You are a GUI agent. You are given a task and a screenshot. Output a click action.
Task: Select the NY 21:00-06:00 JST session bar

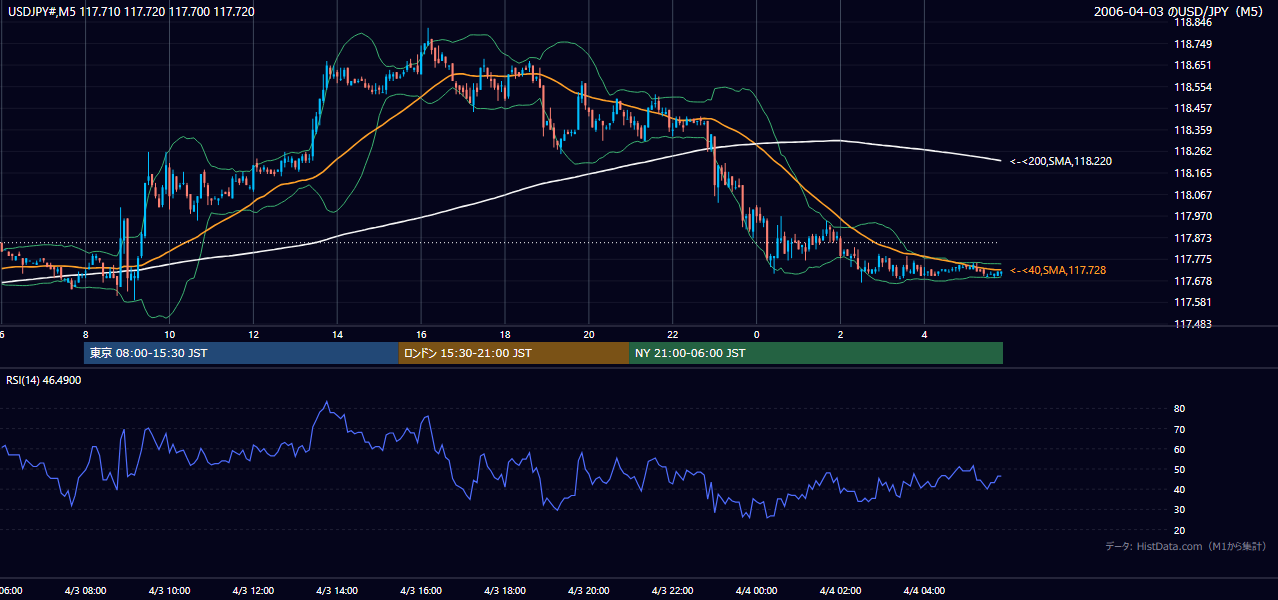pyautogui.click(x=816, y=353)
